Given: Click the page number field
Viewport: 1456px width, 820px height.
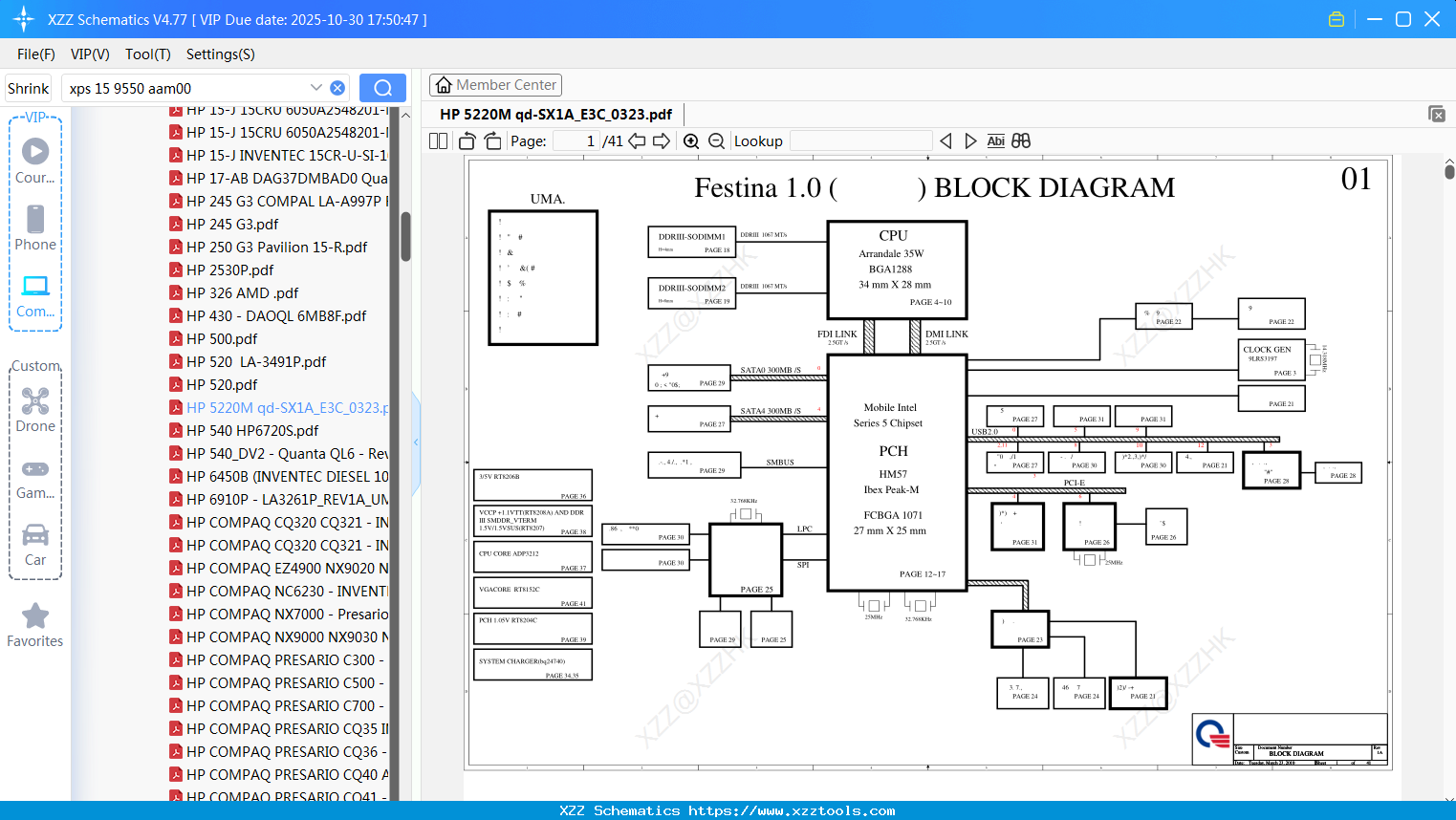Looking at the screenshot, I should coord(576,140).
